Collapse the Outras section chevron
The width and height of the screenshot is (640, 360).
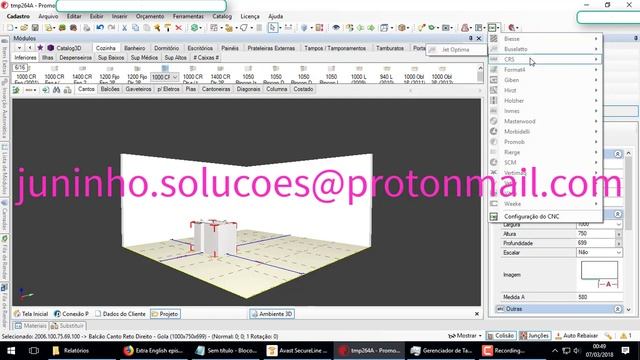(x=618, y=309)
